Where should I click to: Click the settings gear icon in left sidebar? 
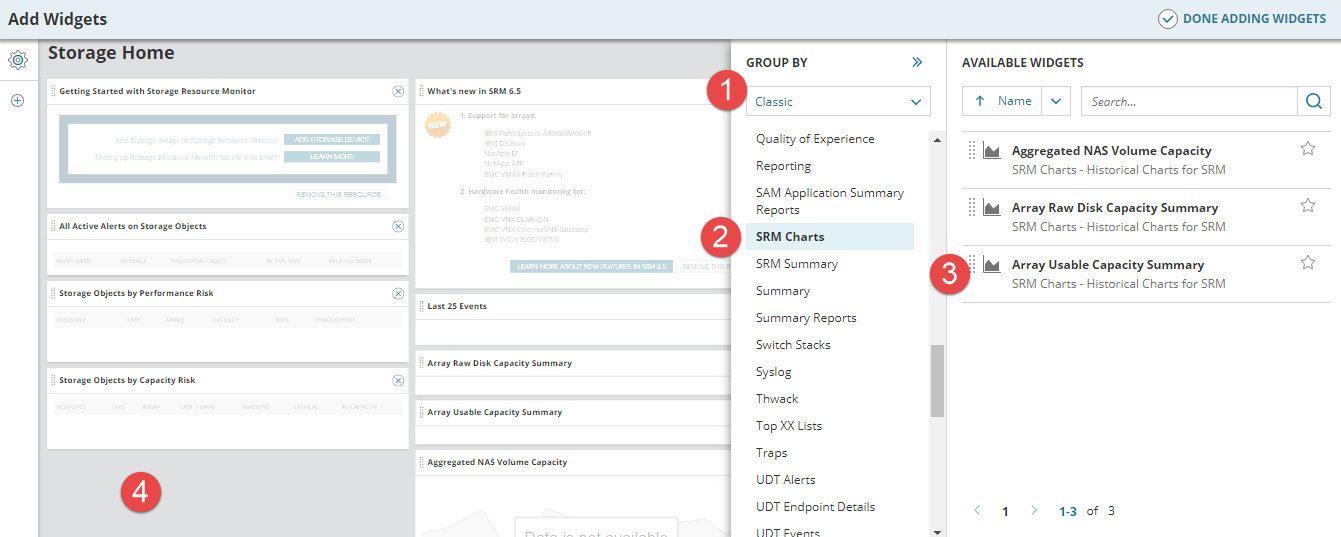[x=17, y=60]
